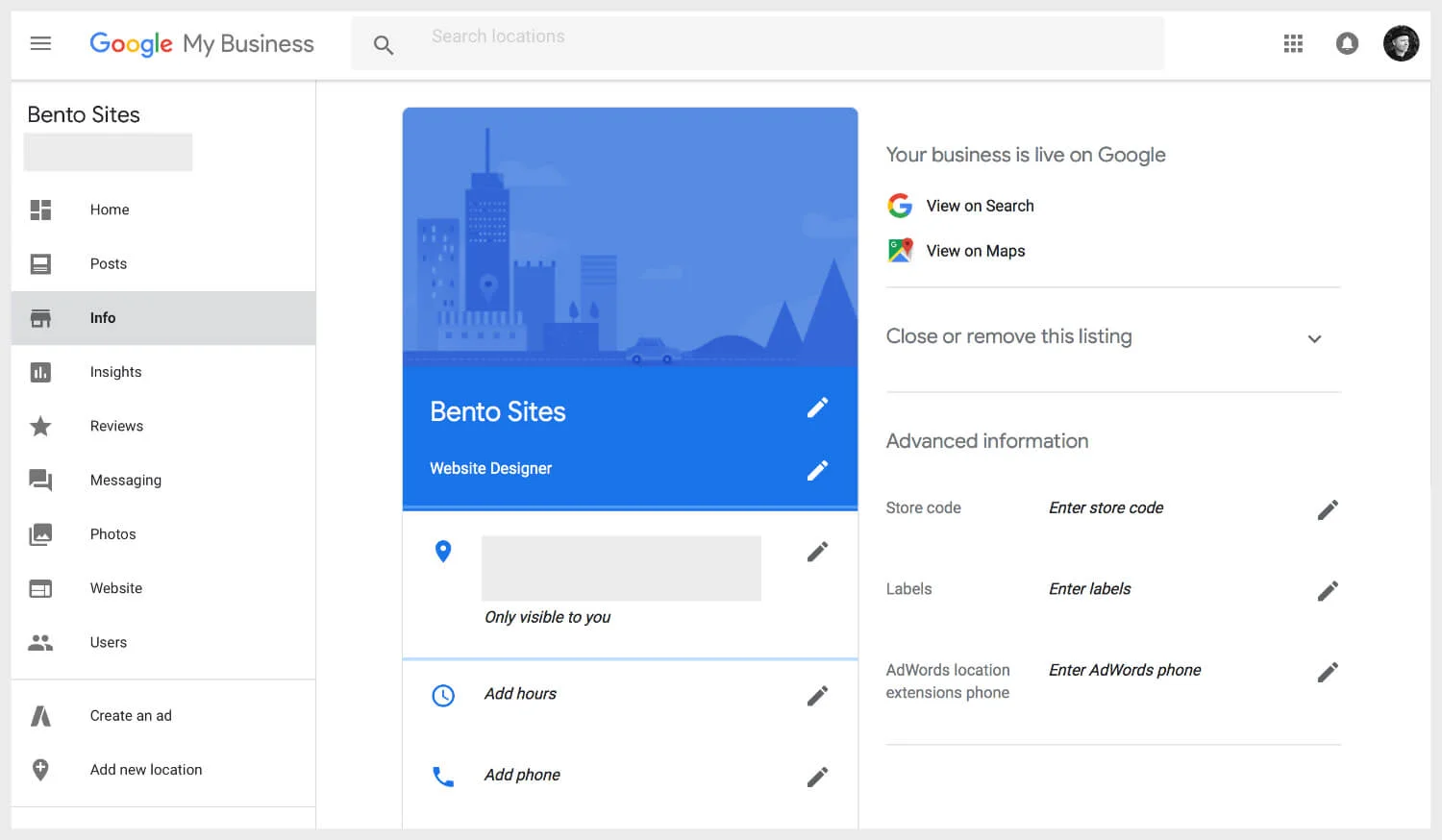Click the Messaging chat icon

tap(40, 480)
